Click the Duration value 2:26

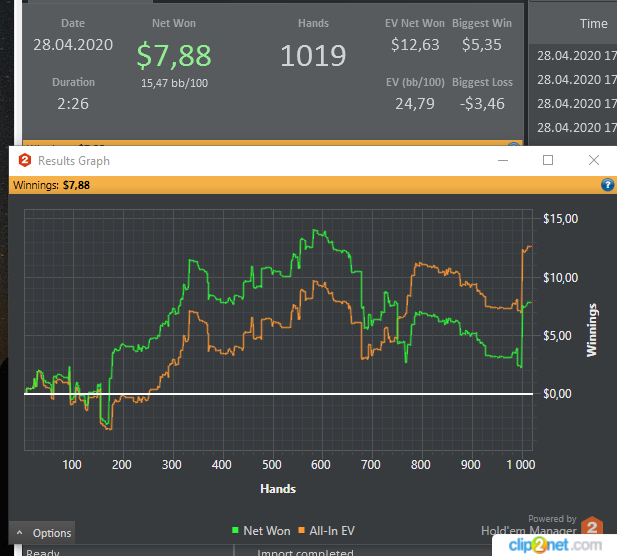click(73, 104)
